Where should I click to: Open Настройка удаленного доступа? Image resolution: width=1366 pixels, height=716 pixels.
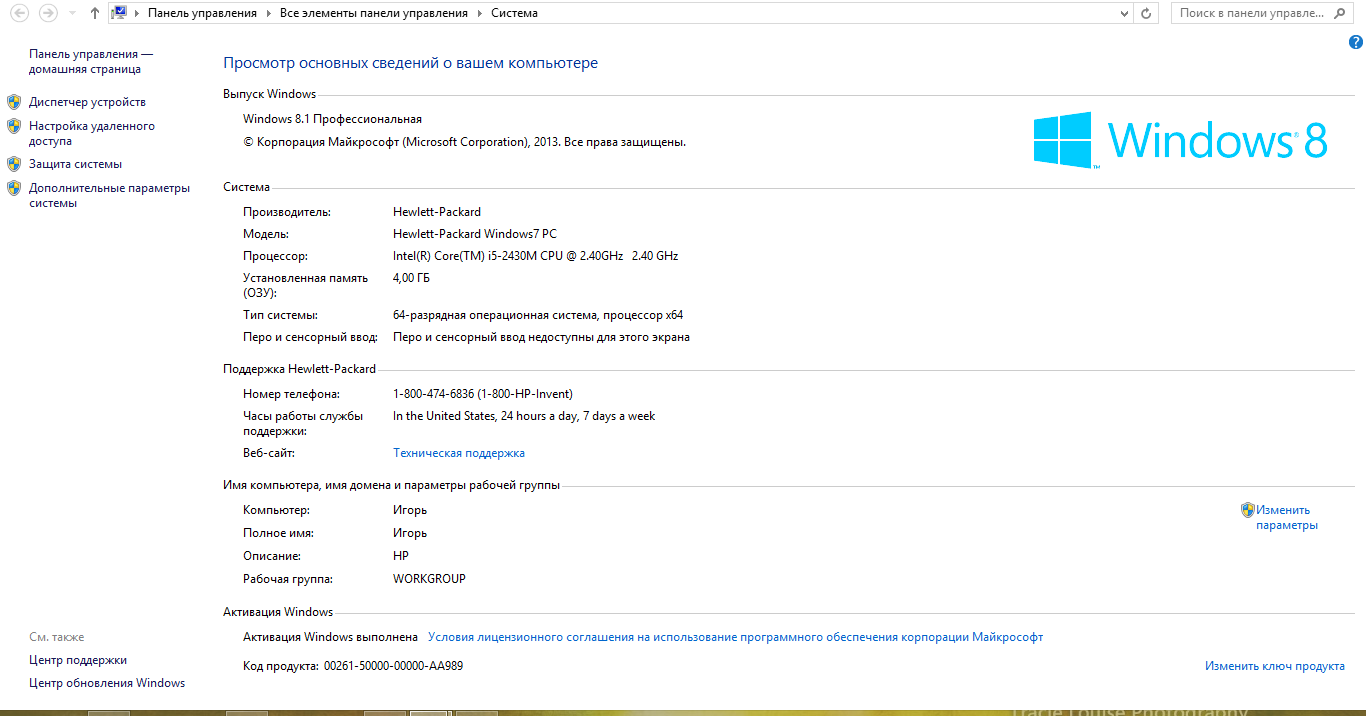(92, 134)
